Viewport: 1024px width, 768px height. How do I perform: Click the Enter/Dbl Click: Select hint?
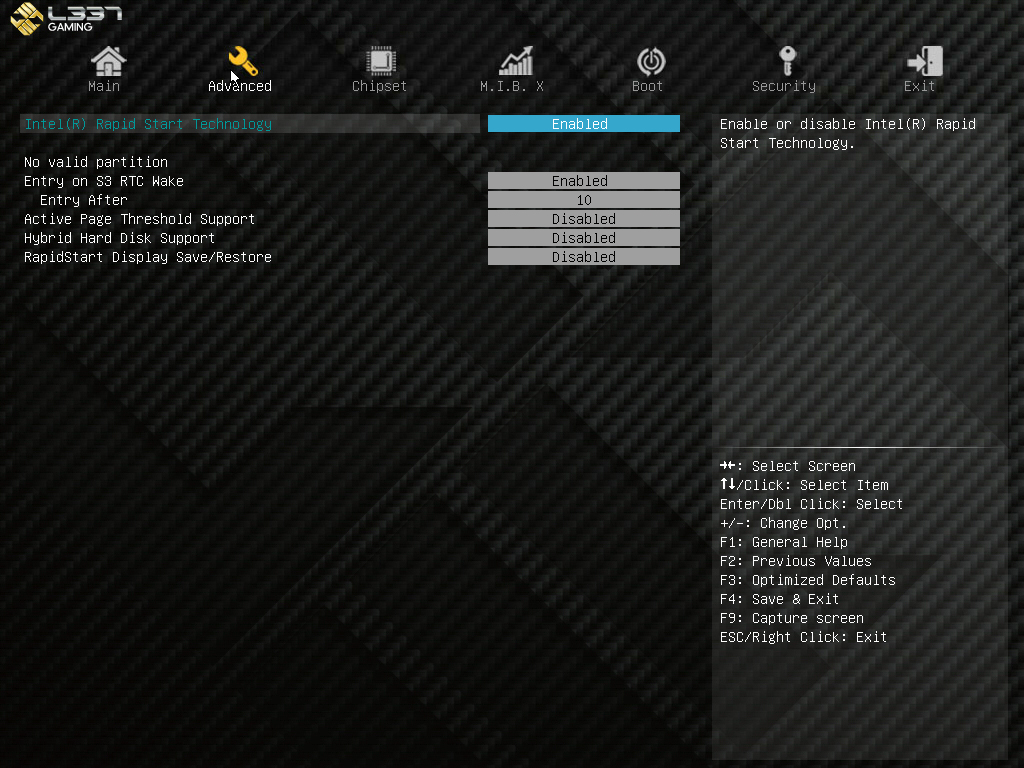click(811, 504)
